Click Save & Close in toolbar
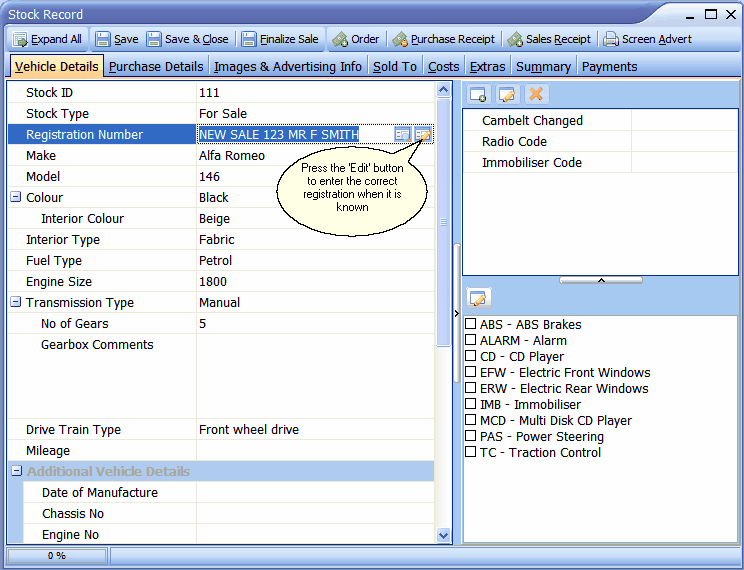This screenshot has height=570, width=744. coord(187,39)
